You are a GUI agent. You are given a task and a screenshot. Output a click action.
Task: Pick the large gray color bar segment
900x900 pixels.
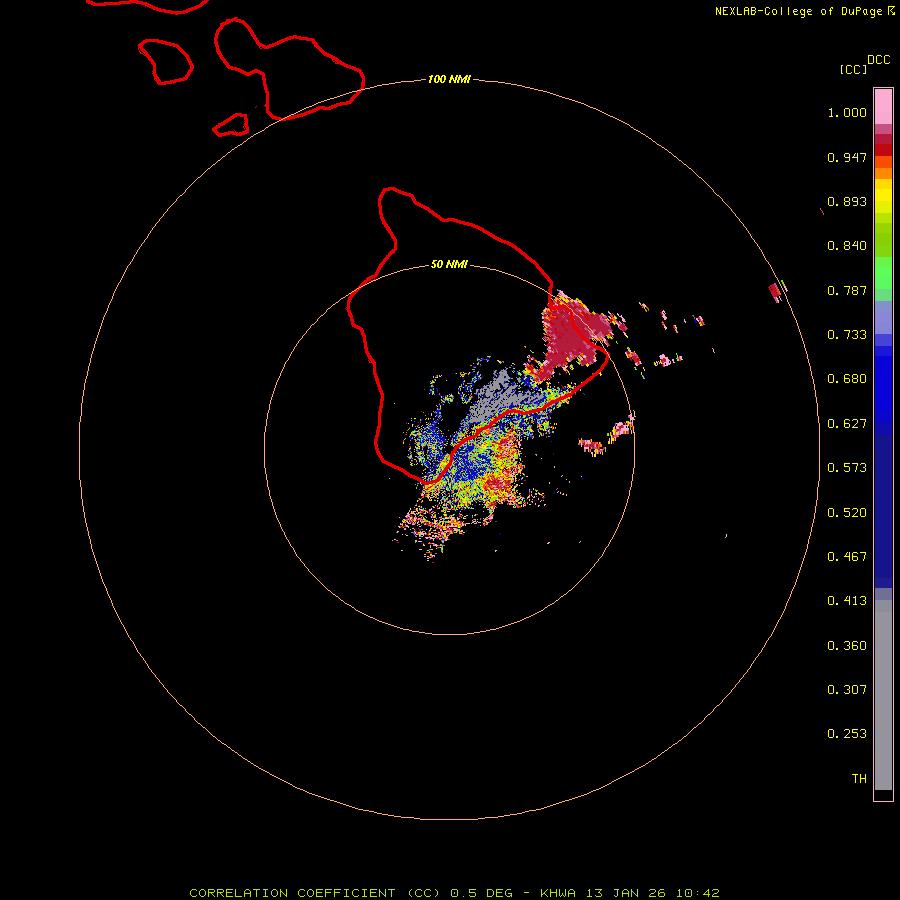click(883, 695)
